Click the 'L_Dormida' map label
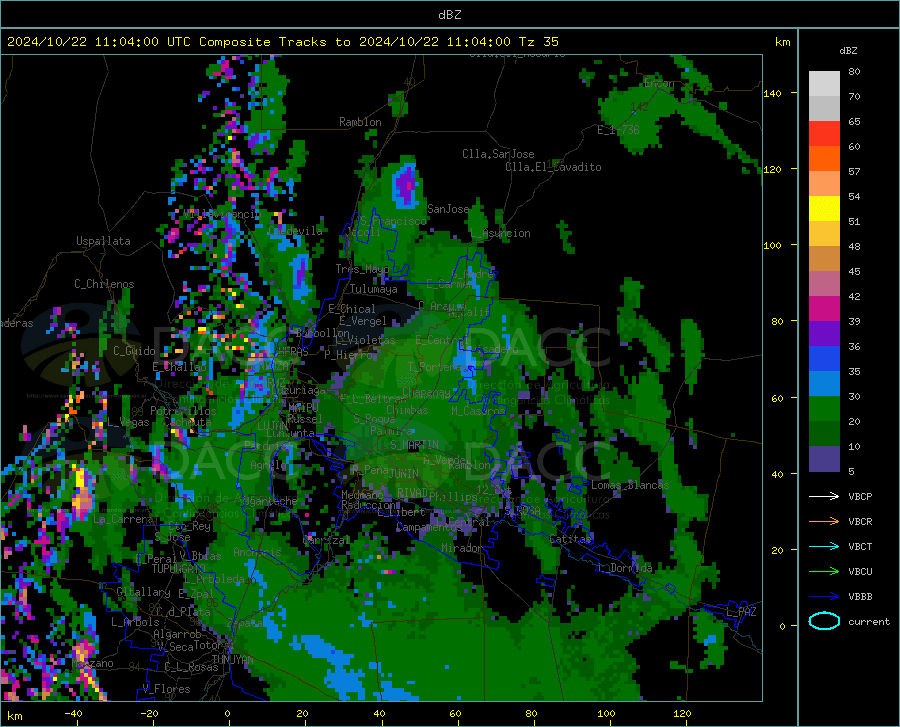 pyautogui.click(x=625, y=568)
